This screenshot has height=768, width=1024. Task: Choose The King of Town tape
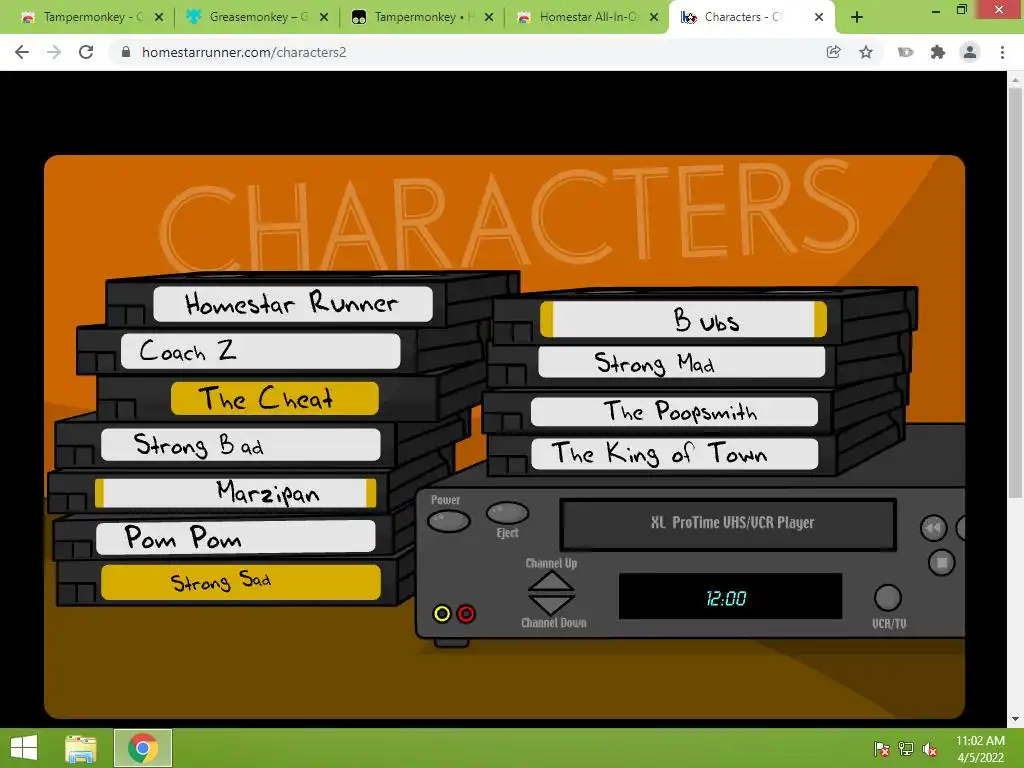675,453
